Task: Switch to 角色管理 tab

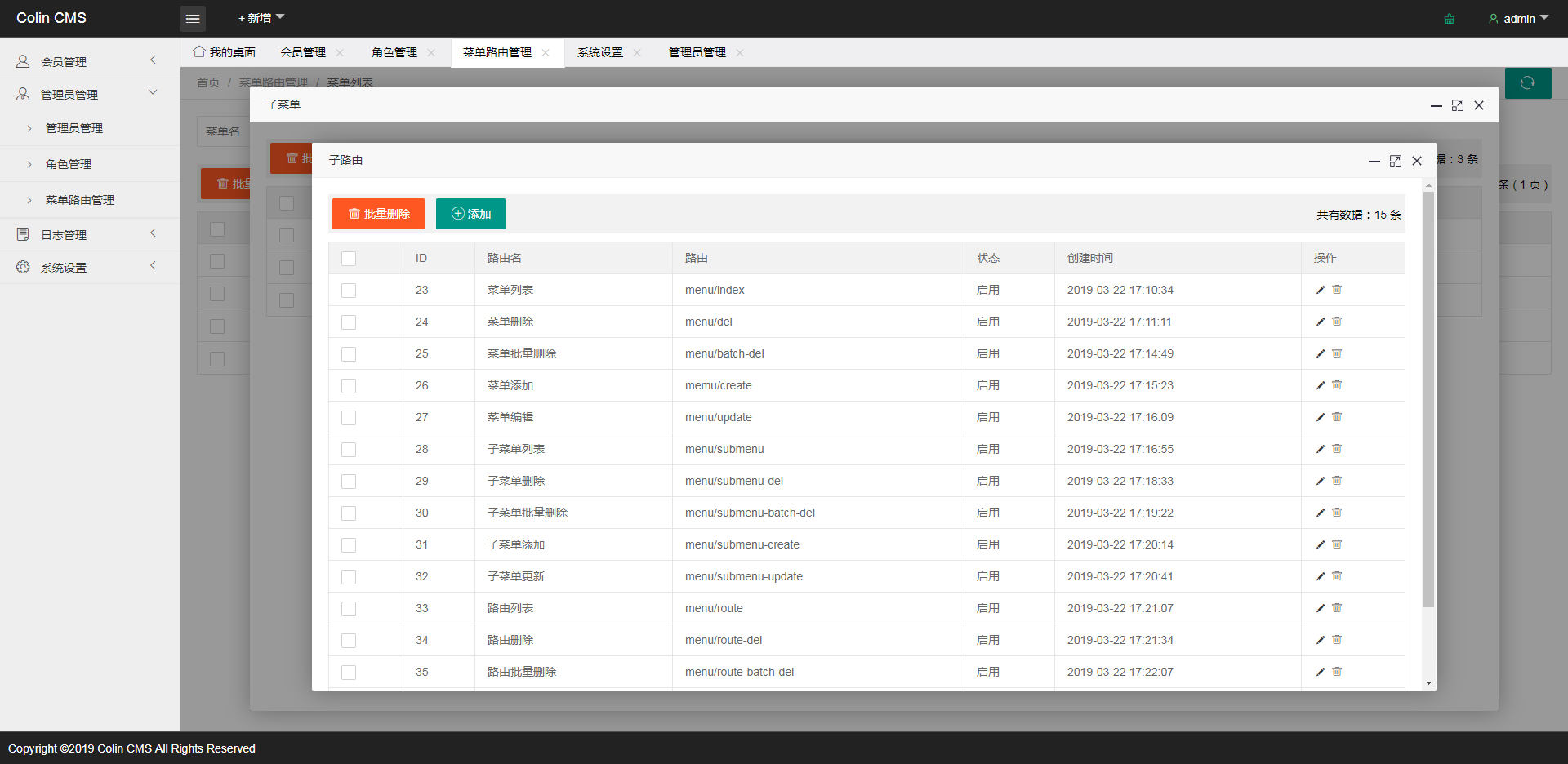Action: pos(394,52)
